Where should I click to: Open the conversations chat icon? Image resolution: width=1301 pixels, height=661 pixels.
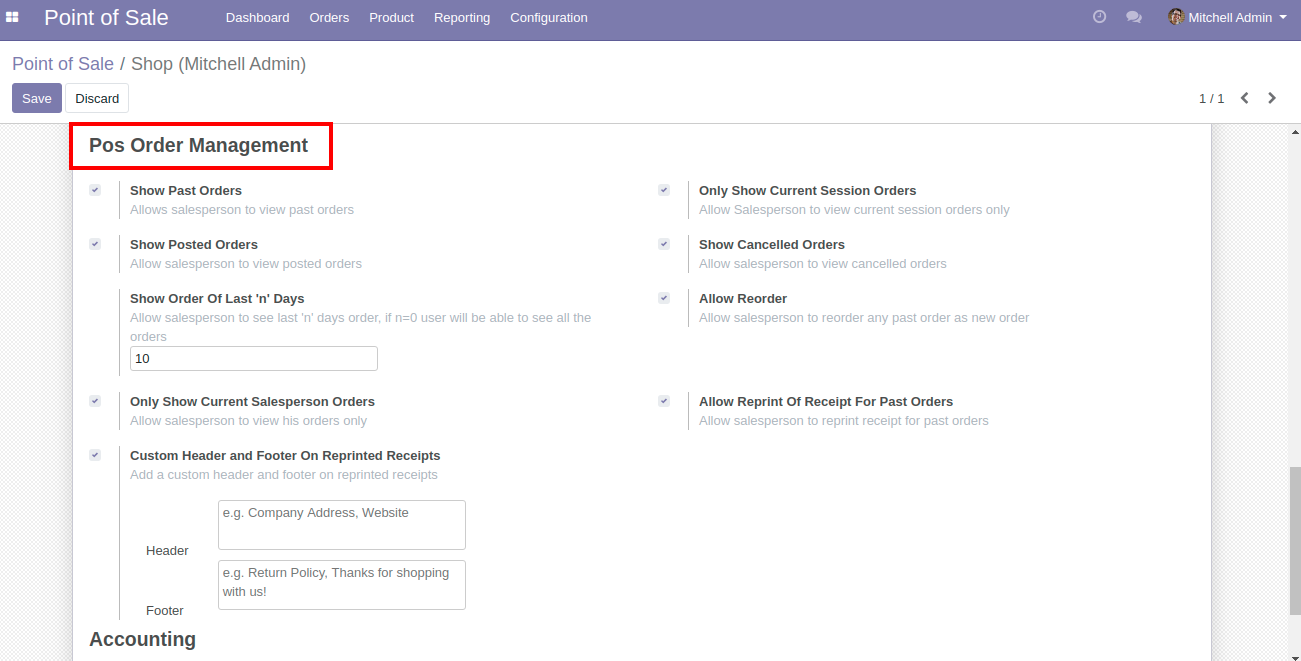[1133, 17]
